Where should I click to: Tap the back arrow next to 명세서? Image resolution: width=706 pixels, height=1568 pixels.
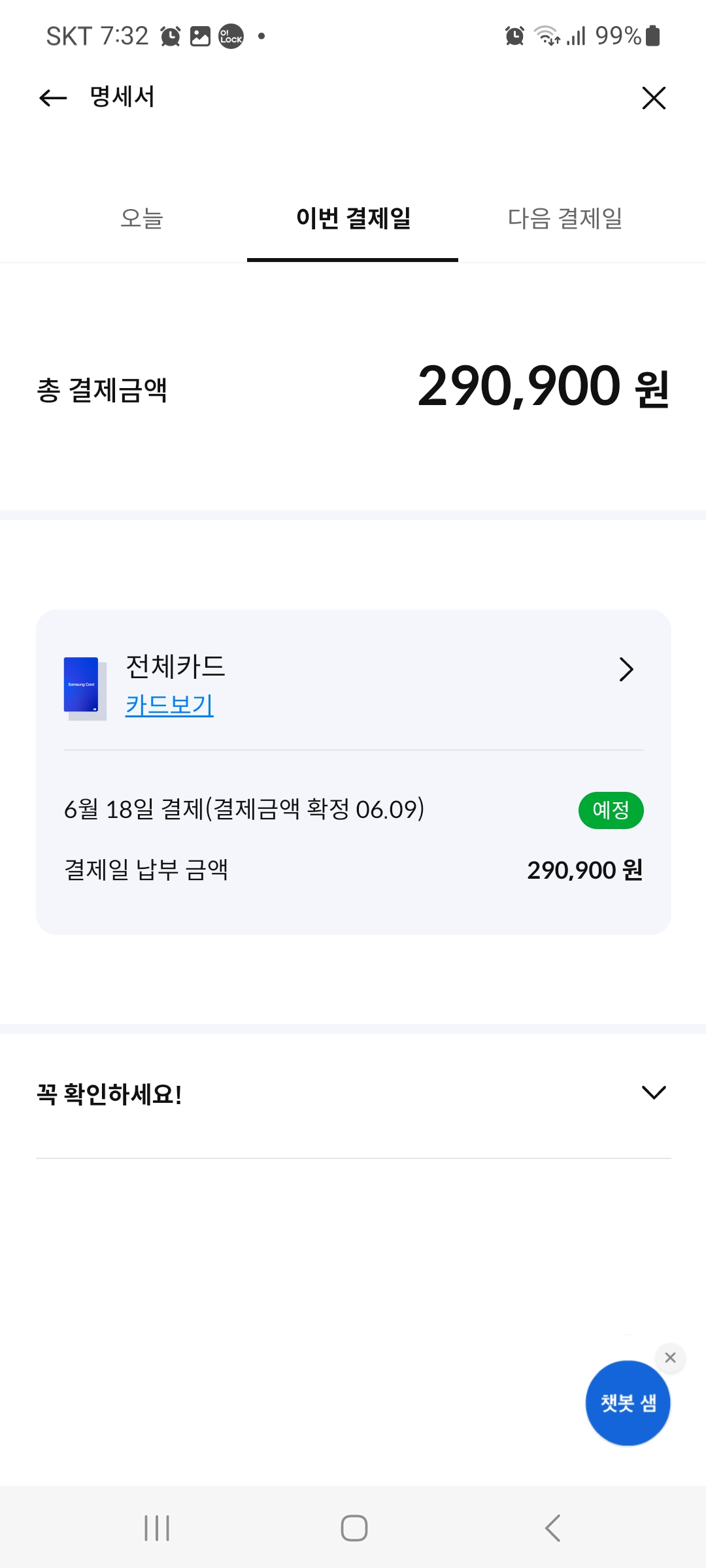point(54,98)
